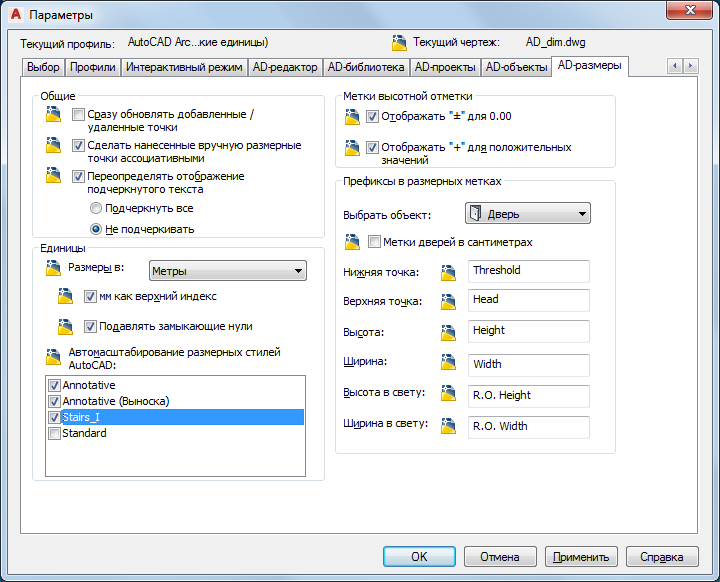Screen dimensions: 720x582
Task: Open 'Интерактивный режим' tab
Action: click(184, 68)
